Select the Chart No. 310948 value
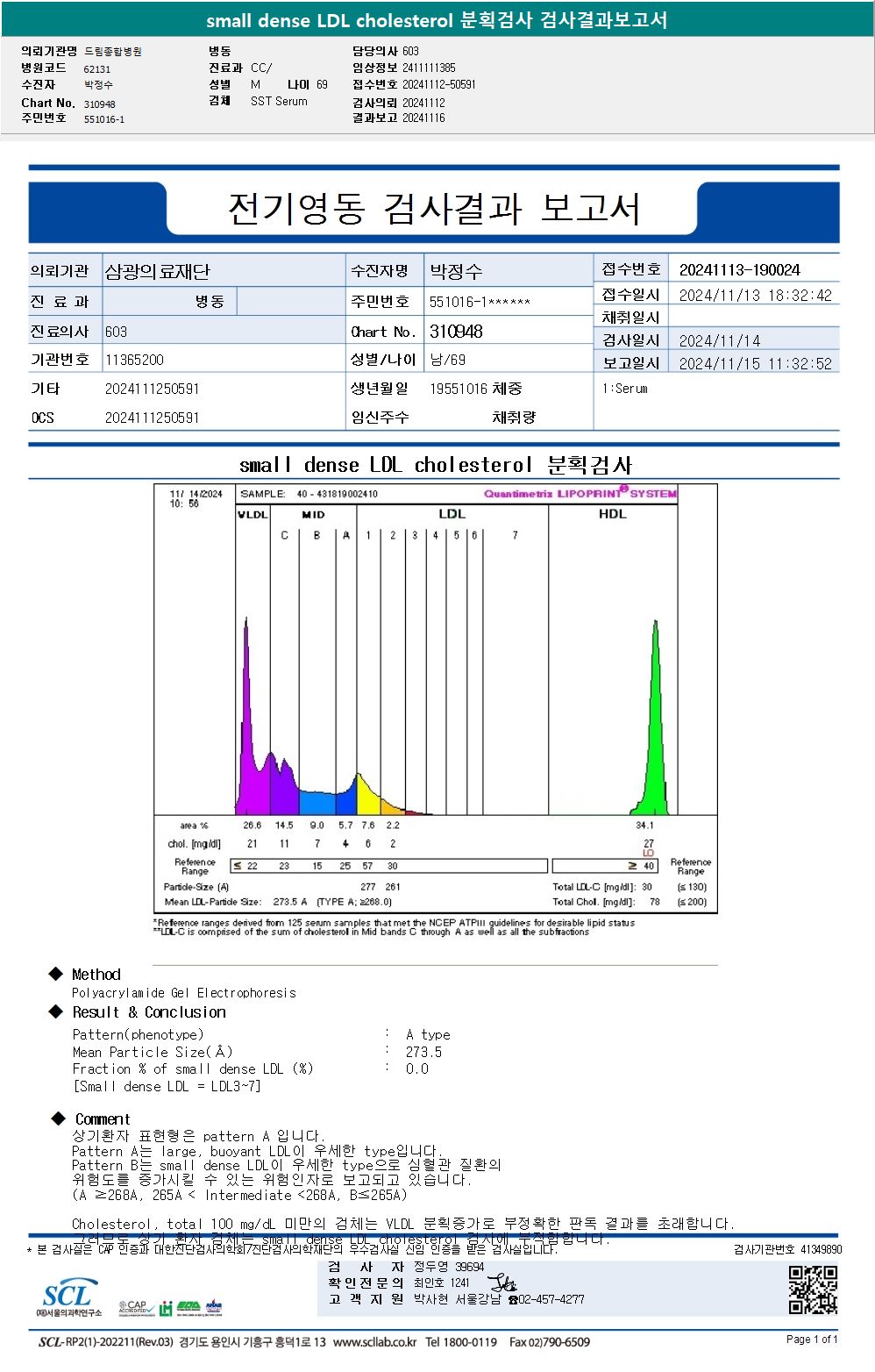 pos(456,331)
